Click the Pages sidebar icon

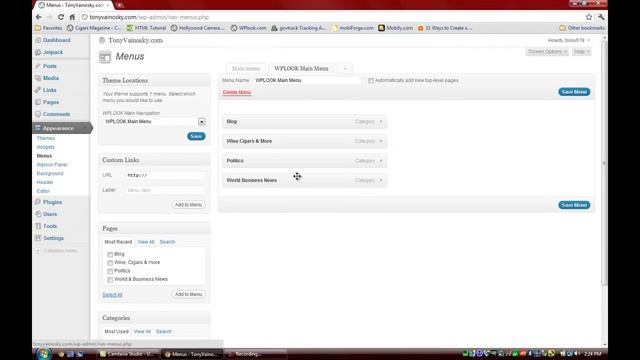coord(38,102)
